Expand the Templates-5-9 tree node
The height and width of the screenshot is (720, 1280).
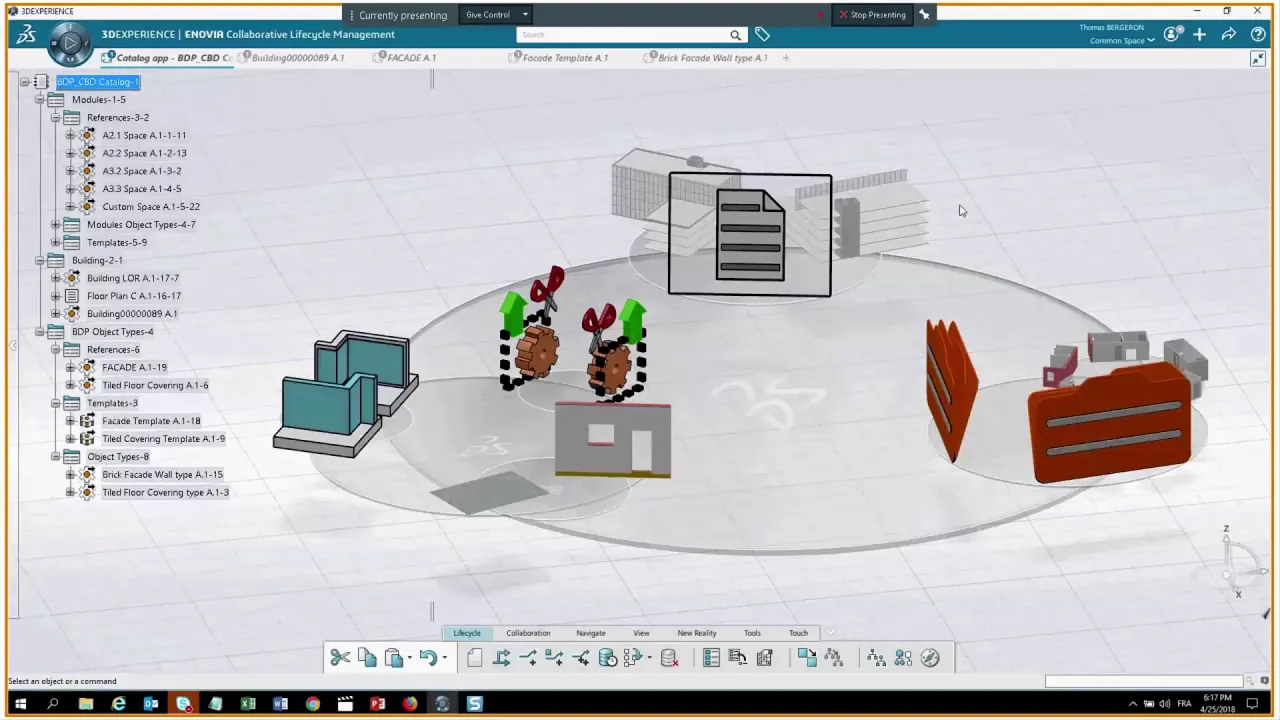pos(55,243)
